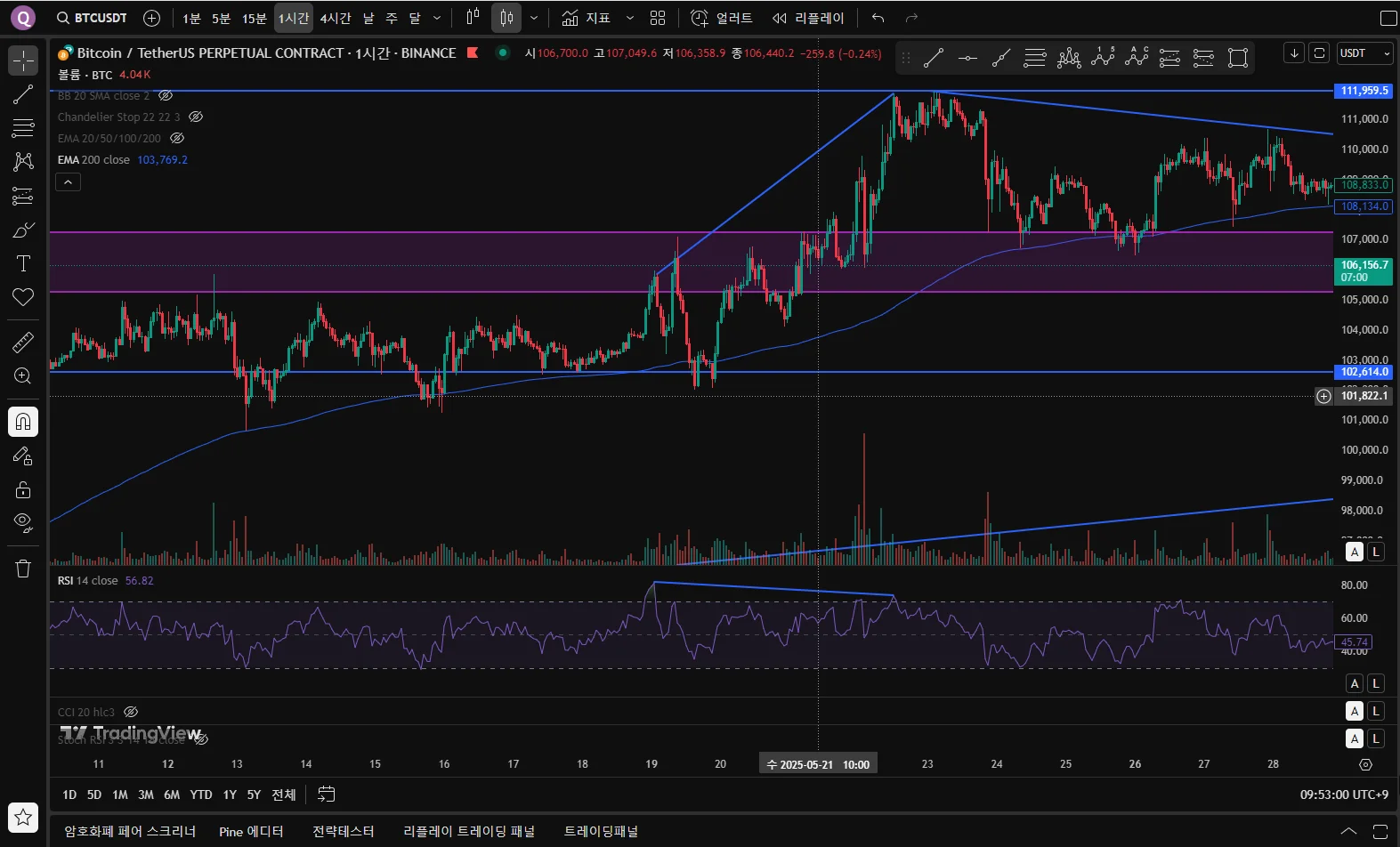The image size is (1400, 847).
Task: Show the hidden Chandelier Stop indicator
Action: tap(196, 117)
